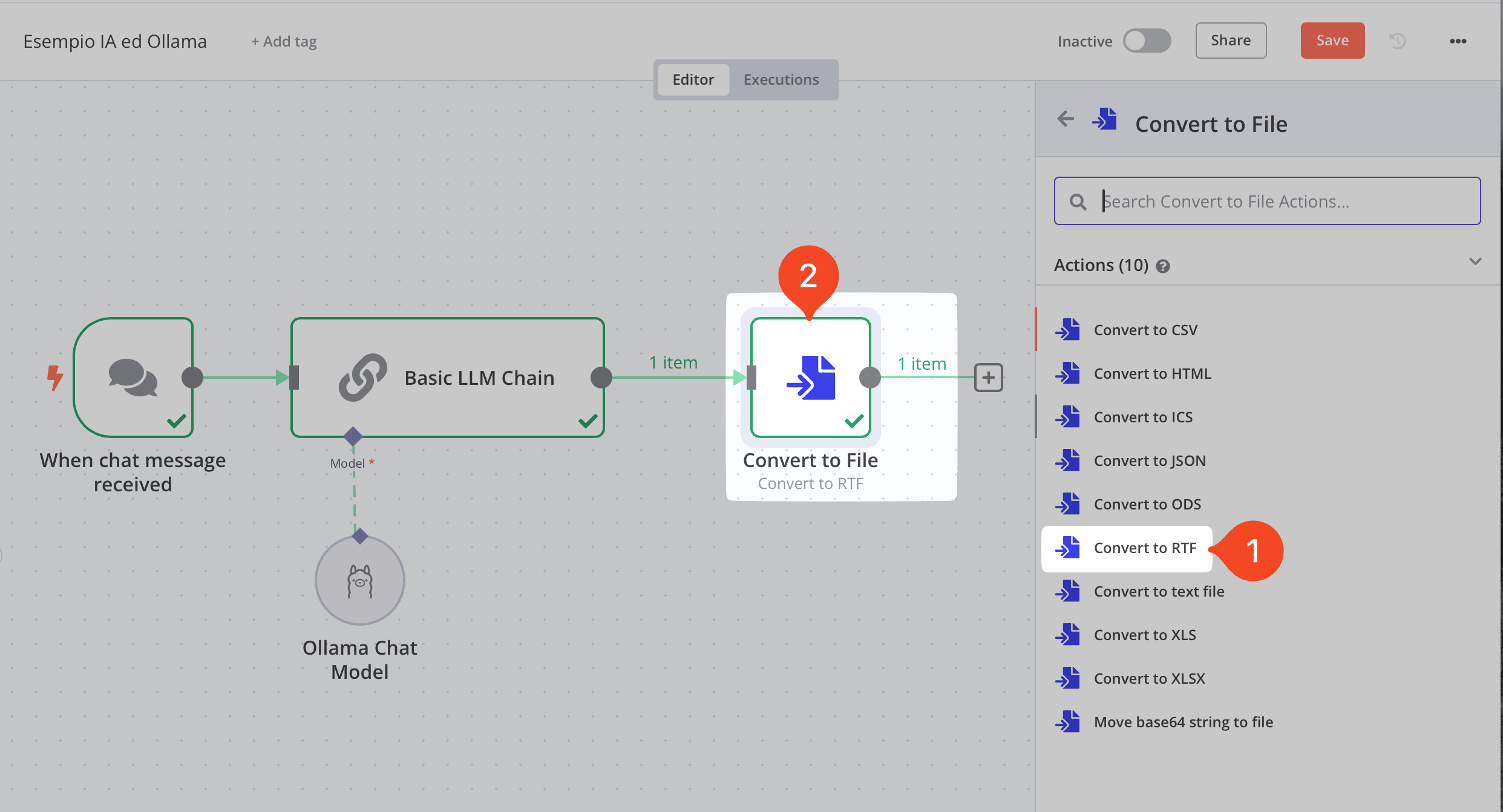Click the Convert to ICS file icon
Screen dimensions: 1503x812
[1068, 417]
